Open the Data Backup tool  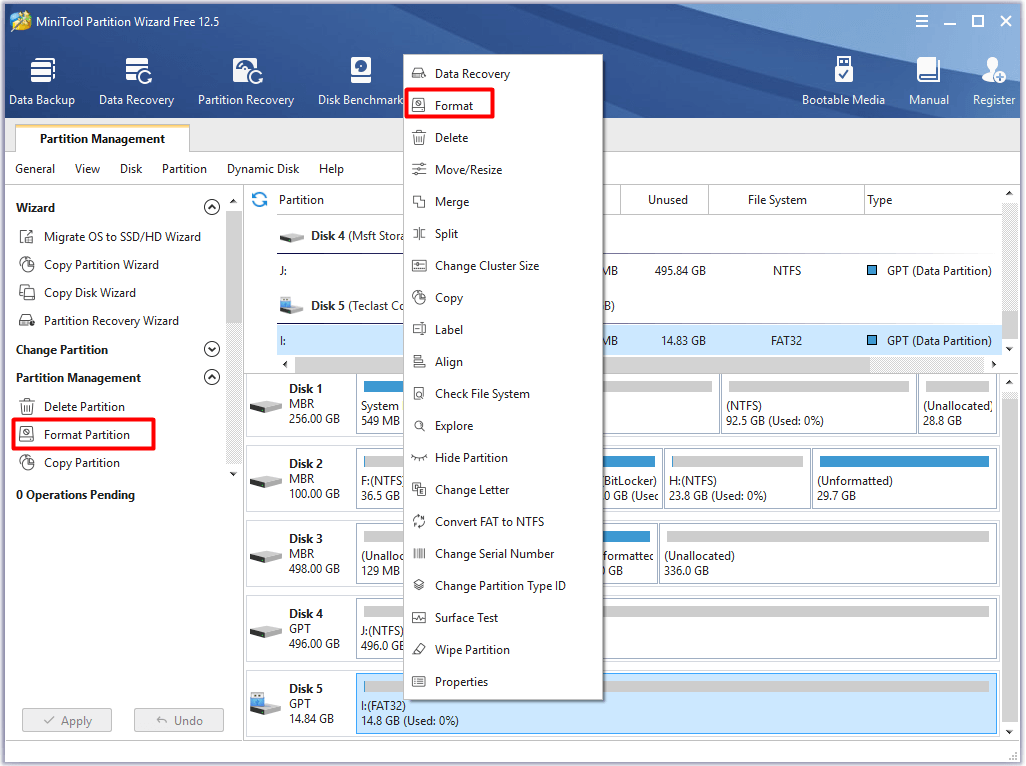coord(42,82)
